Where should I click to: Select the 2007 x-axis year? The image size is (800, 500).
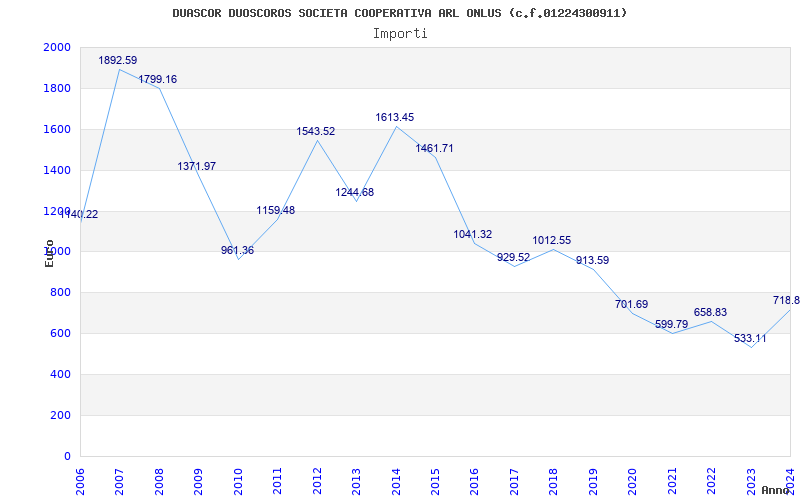(x=119, y=481)
